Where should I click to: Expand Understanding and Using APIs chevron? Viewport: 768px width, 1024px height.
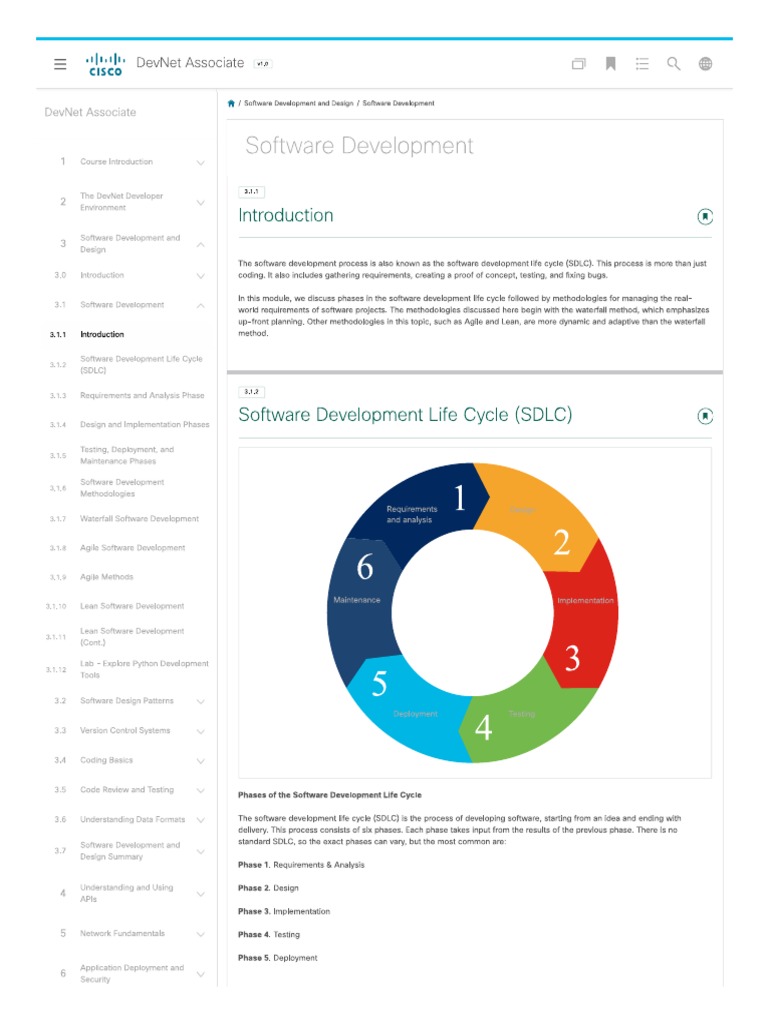[x=200, y=893]
